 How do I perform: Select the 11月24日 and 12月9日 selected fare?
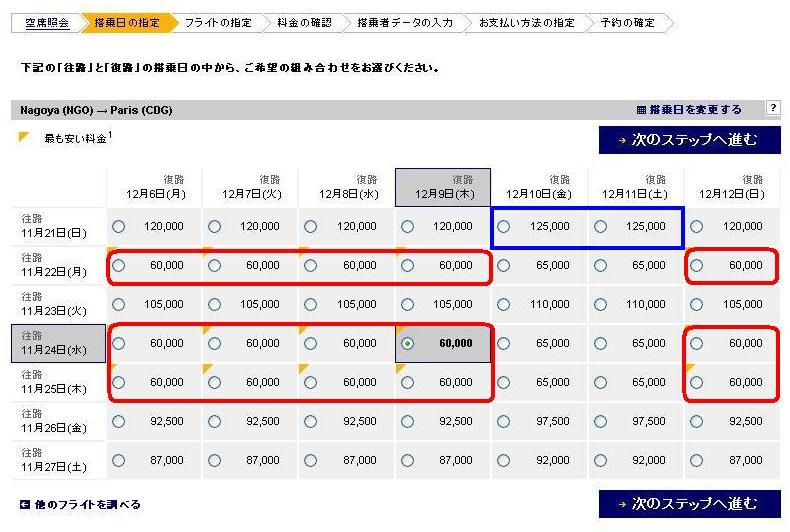point(407,343)
